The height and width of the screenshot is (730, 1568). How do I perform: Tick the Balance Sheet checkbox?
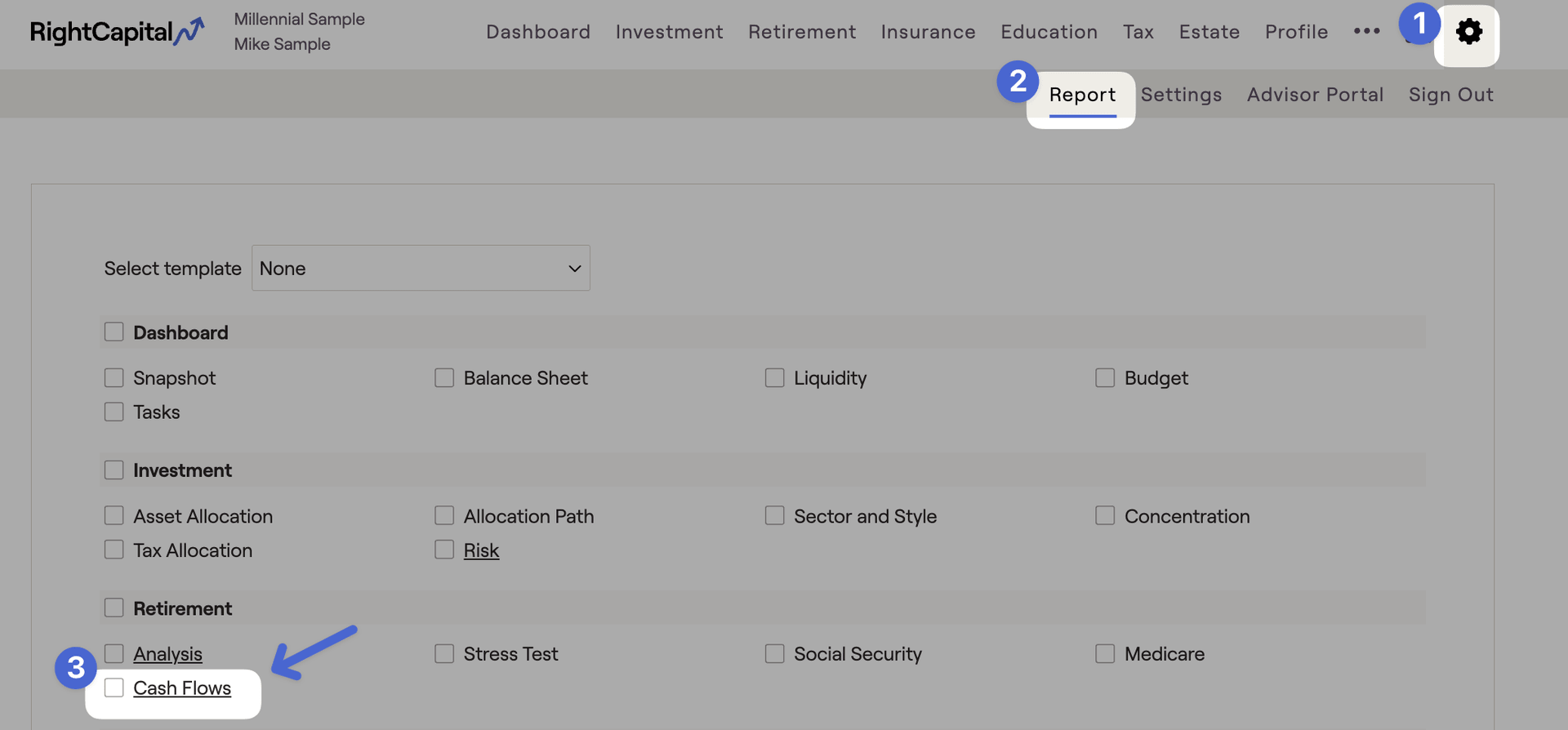[x=444, y=378]
